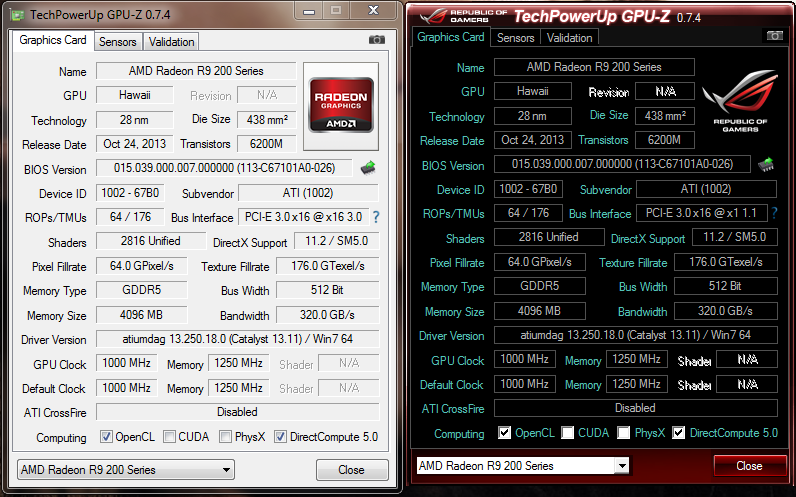Click 'Hawaii' GPU value in left window
Viewport: 796px width, 497px height.
coord(135,95)
